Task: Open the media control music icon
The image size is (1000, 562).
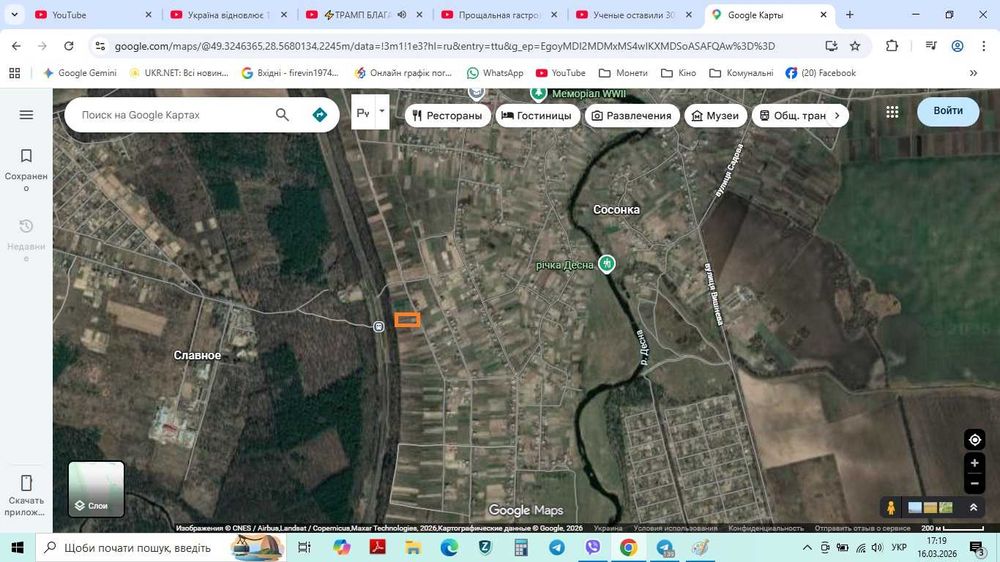Action: click(930, 46)
